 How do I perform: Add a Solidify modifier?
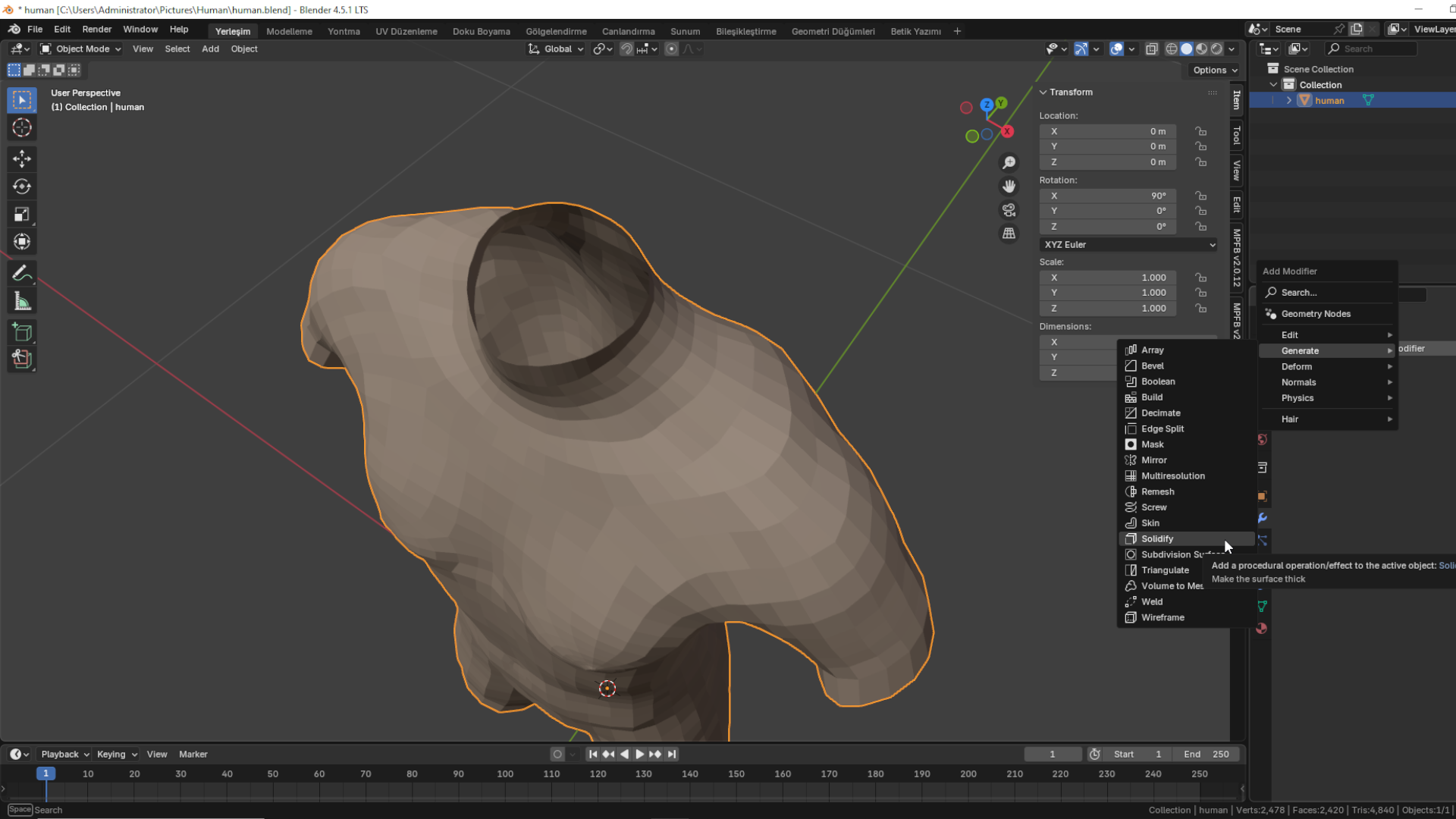1156,538
